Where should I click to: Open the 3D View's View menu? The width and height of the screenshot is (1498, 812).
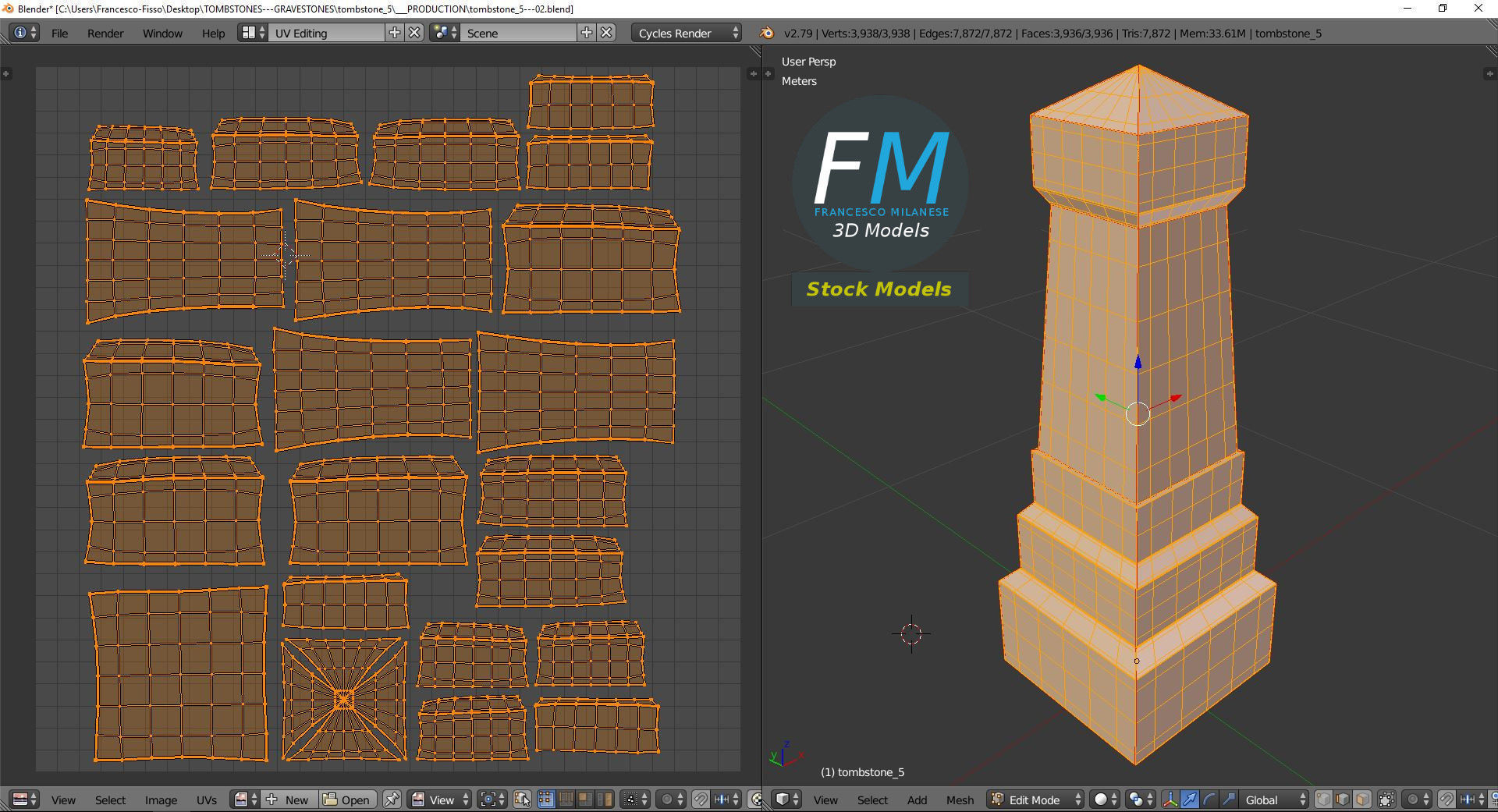(825, 800)
